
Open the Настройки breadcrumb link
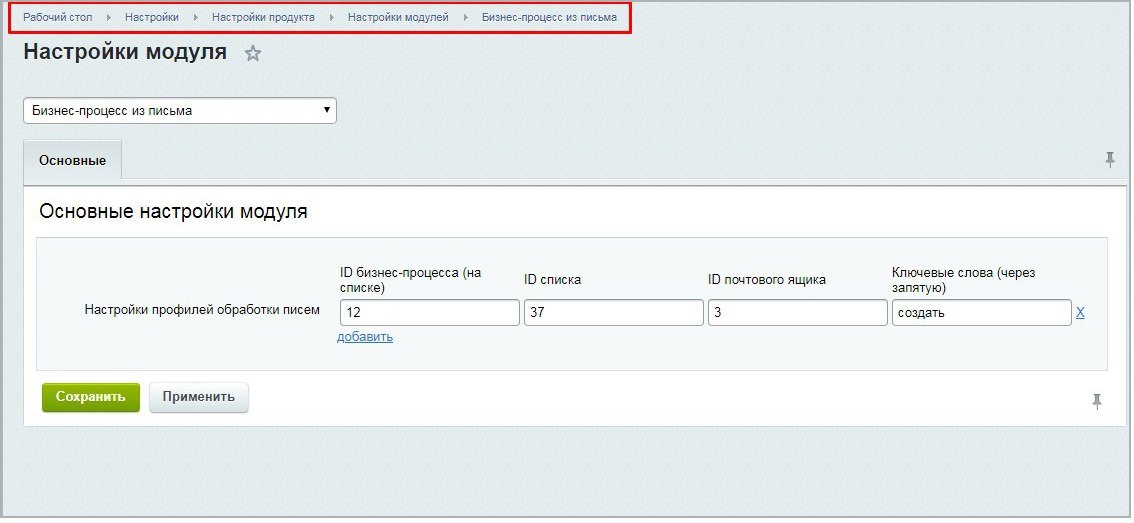pyautogui.click(x=152, y=18)
